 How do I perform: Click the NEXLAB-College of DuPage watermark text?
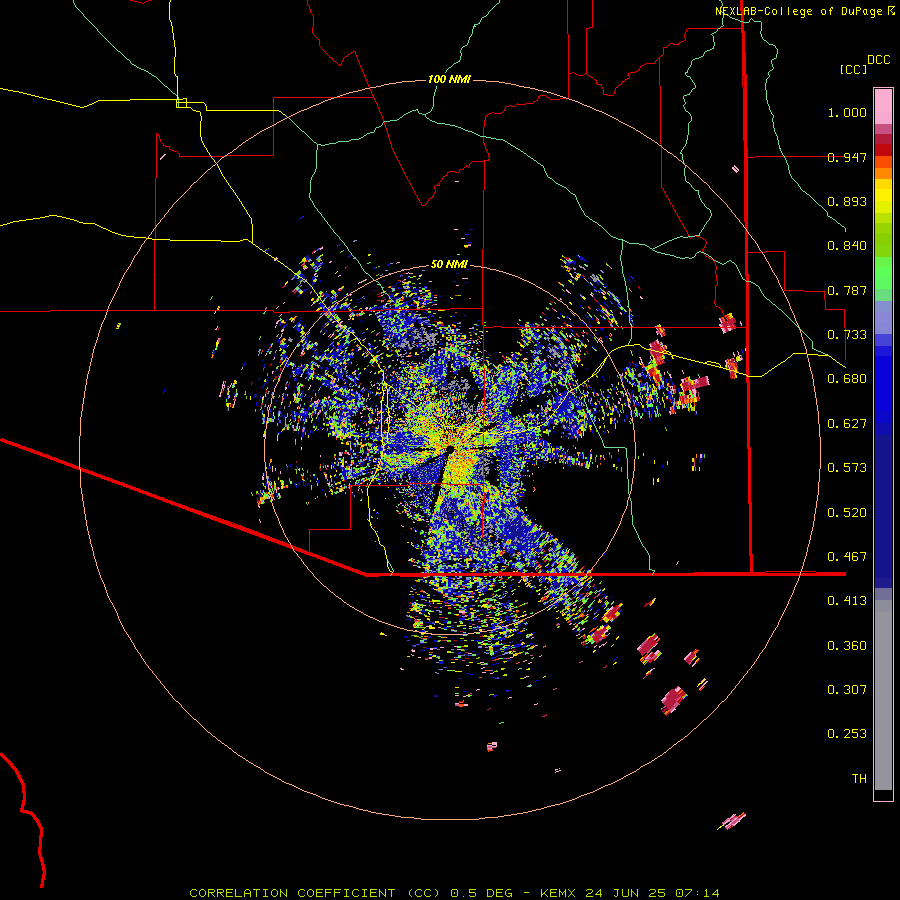[804, 11]
